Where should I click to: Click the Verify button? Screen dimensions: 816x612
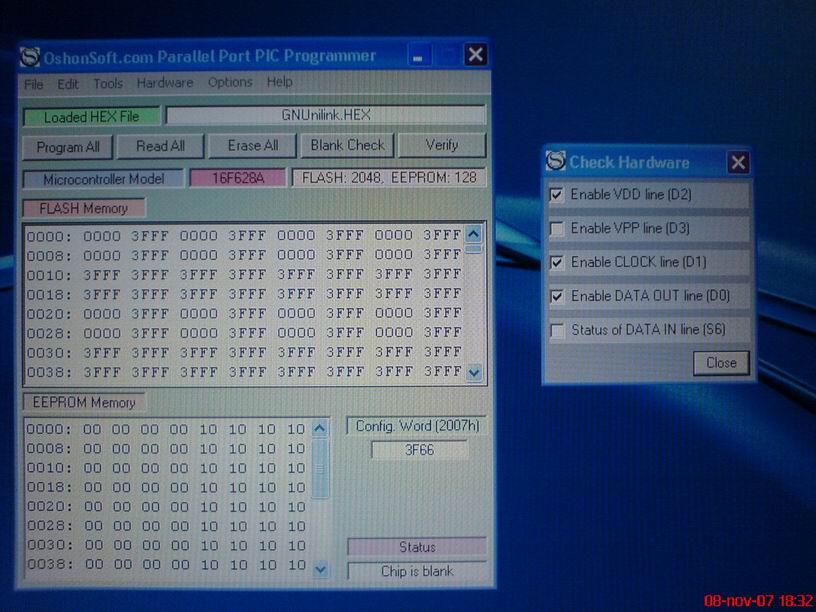[441, 145]
